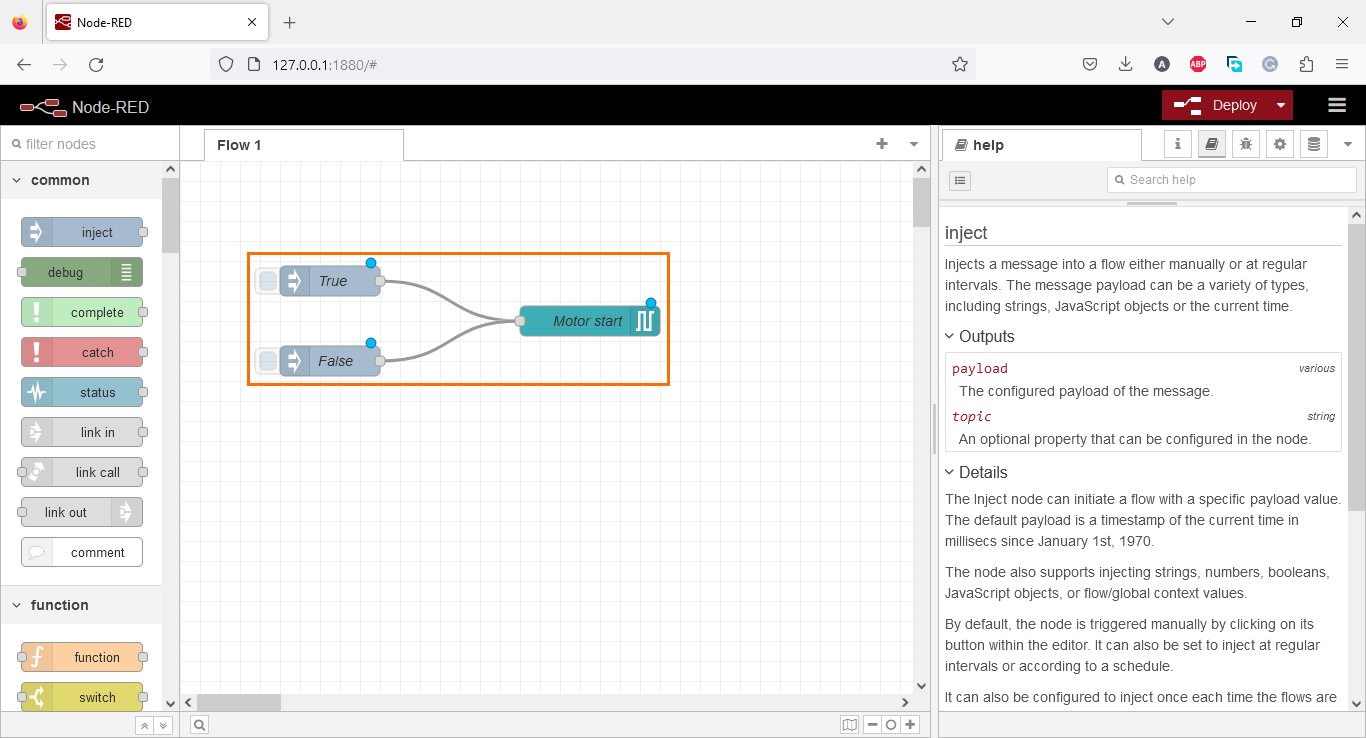Toggle the navigator minimap view
Screen dimensions: 1366x738
click(849, 724)
